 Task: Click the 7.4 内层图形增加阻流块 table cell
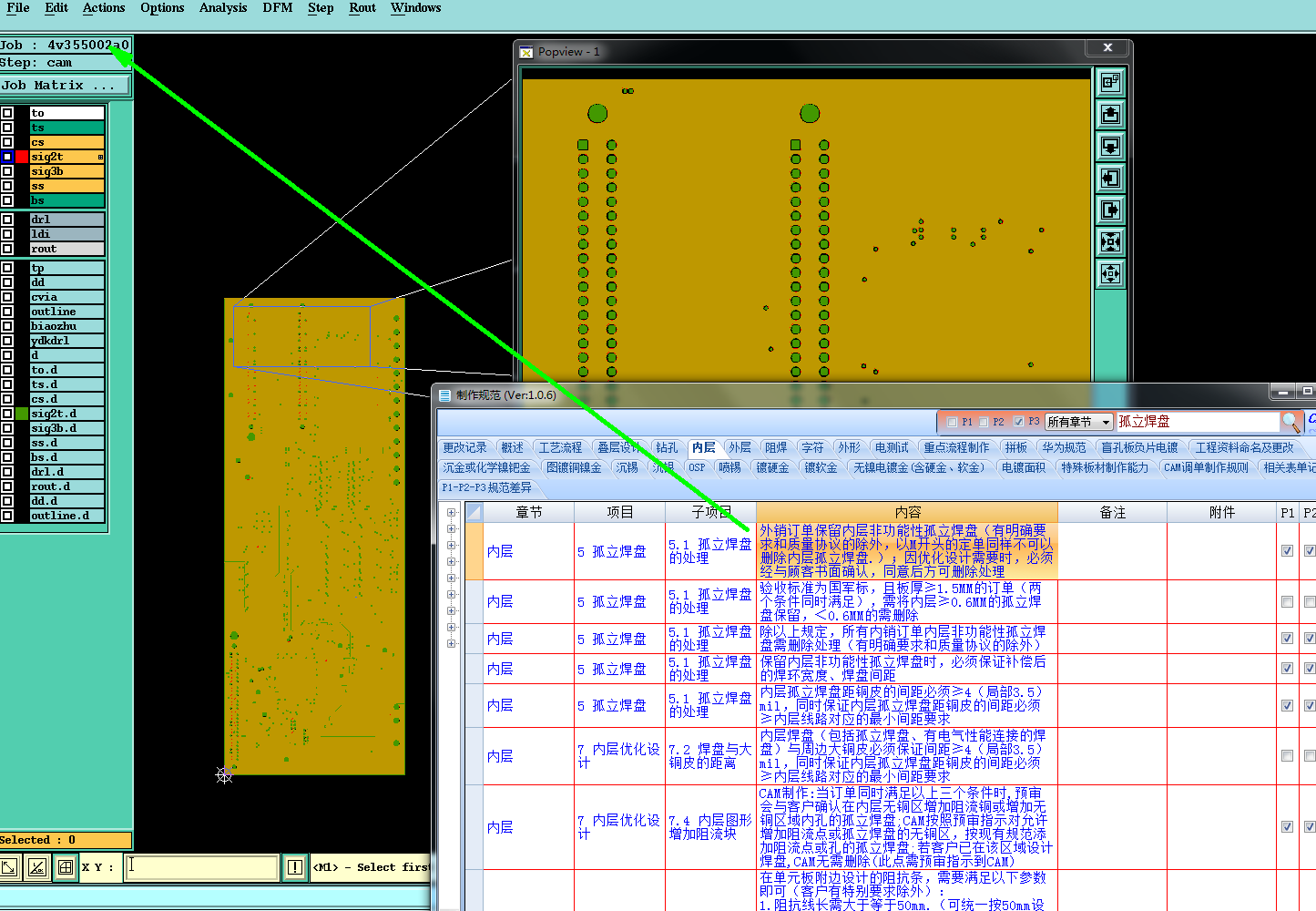(710, 827)
